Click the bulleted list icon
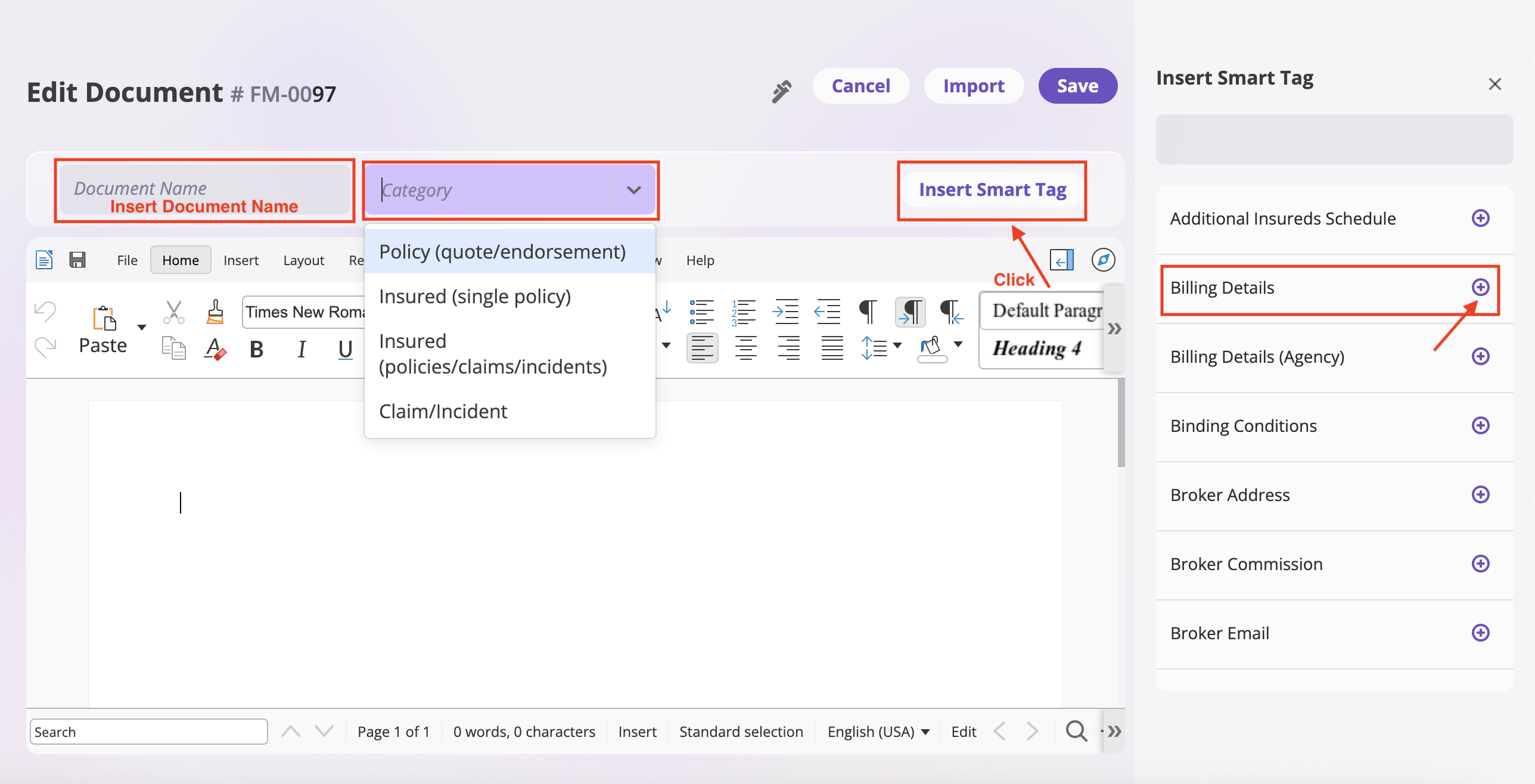Screen dimensions: 1535x784 click(701, 312)
